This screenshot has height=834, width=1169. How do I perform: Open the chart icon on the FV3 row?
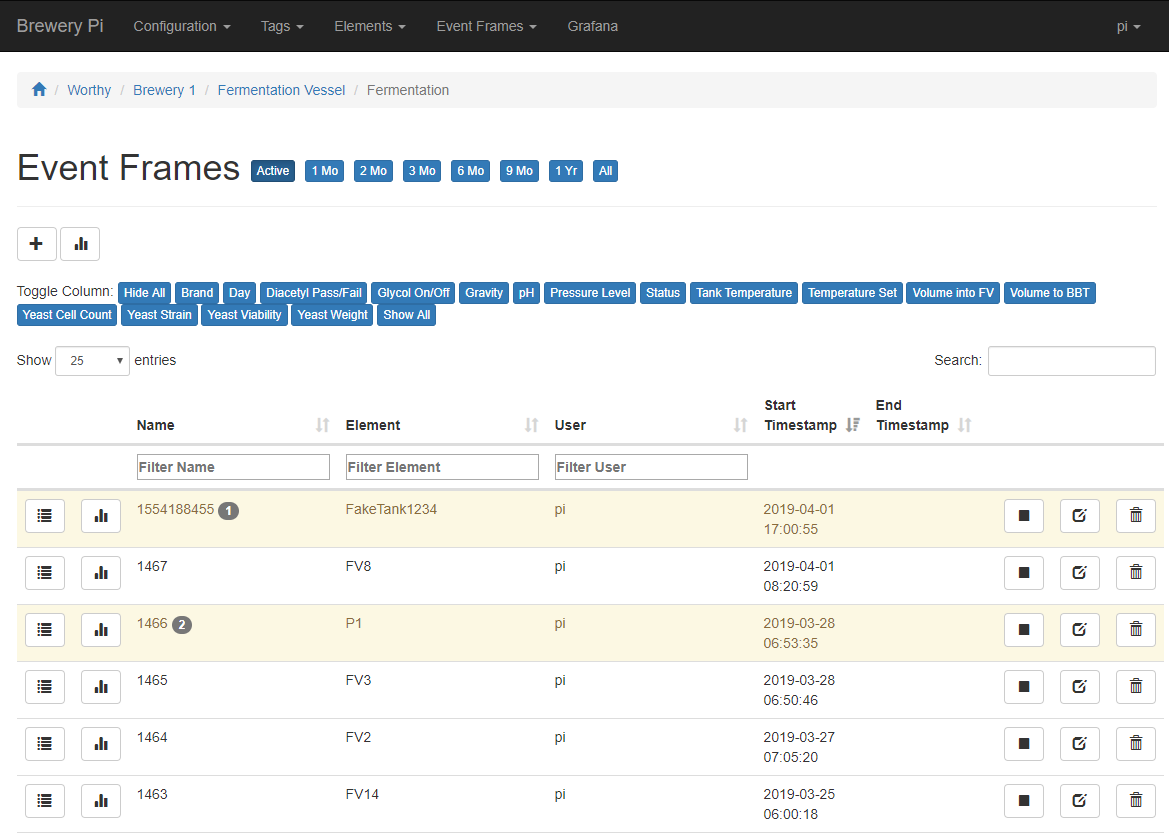point(100,686)
